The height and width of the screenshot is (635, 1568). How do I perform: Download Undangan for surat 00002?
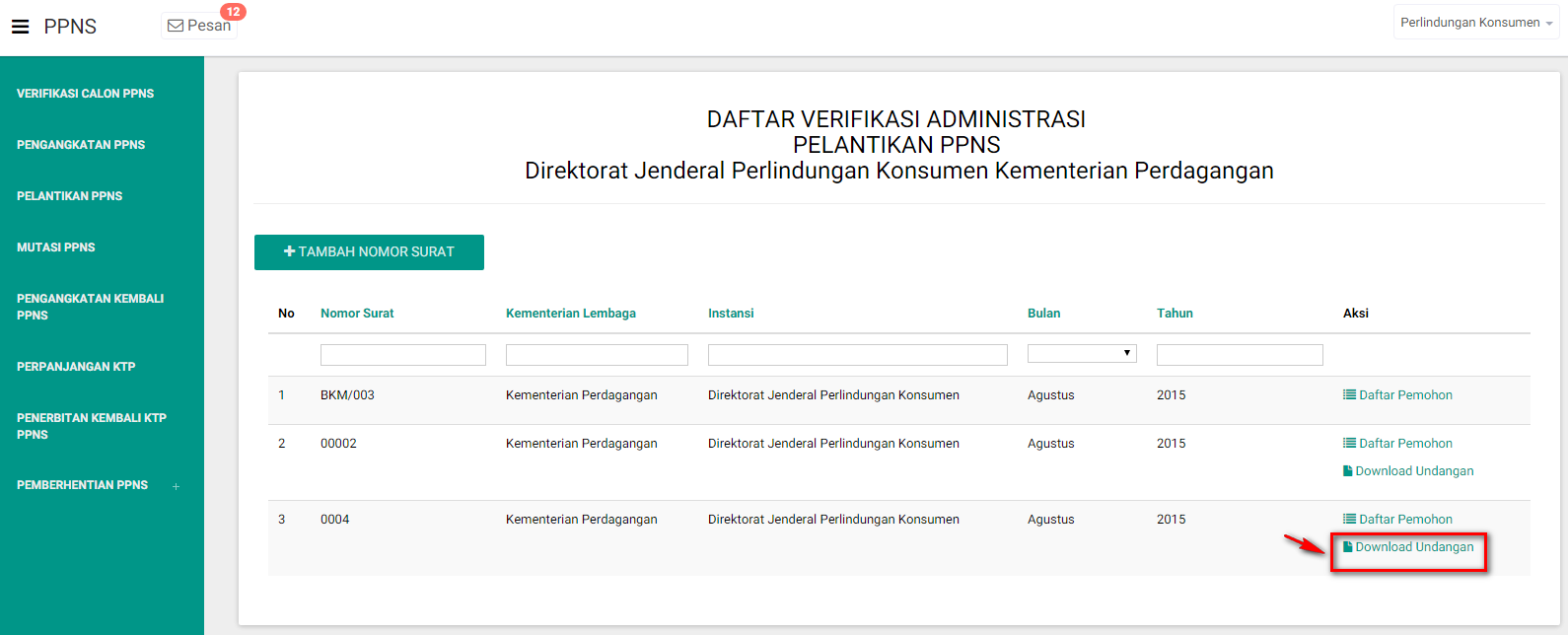coord(1408,471)
